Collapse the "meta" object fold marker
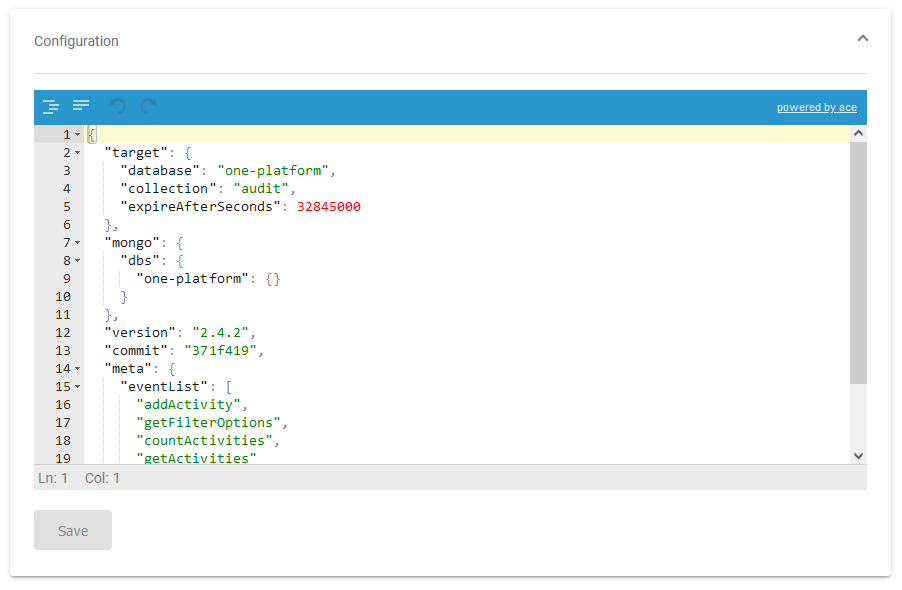This screenshot has width=902, height=590. point(76,368)
